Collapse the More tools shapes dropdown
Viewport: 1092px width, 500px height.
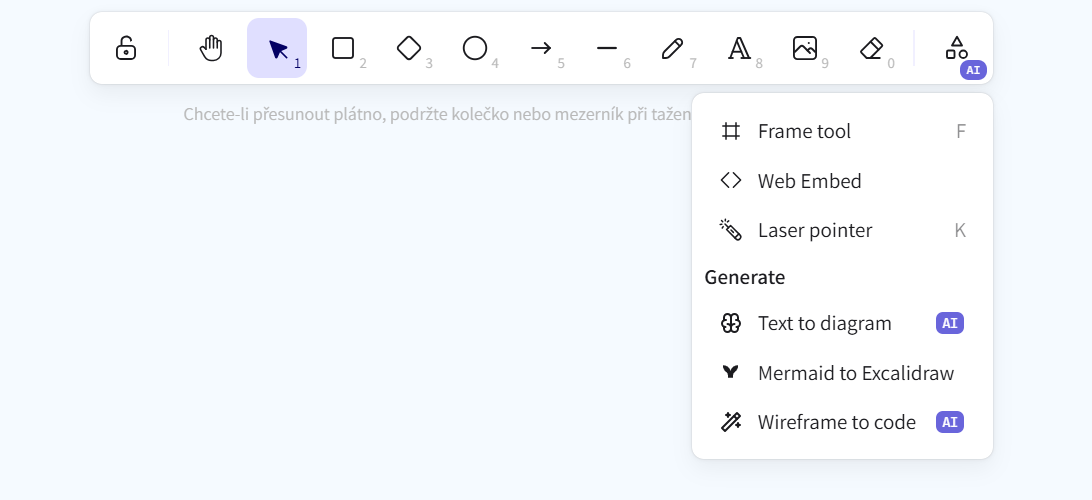[x=957, y=48]
